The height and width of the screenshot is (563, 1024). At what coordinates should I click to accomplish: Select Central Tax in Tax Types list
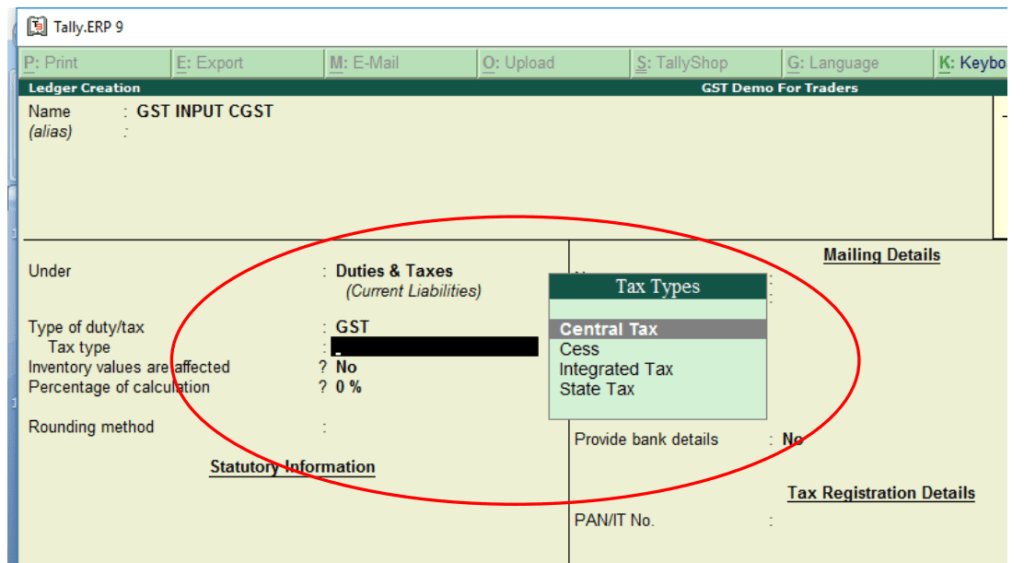pos(658,329)
